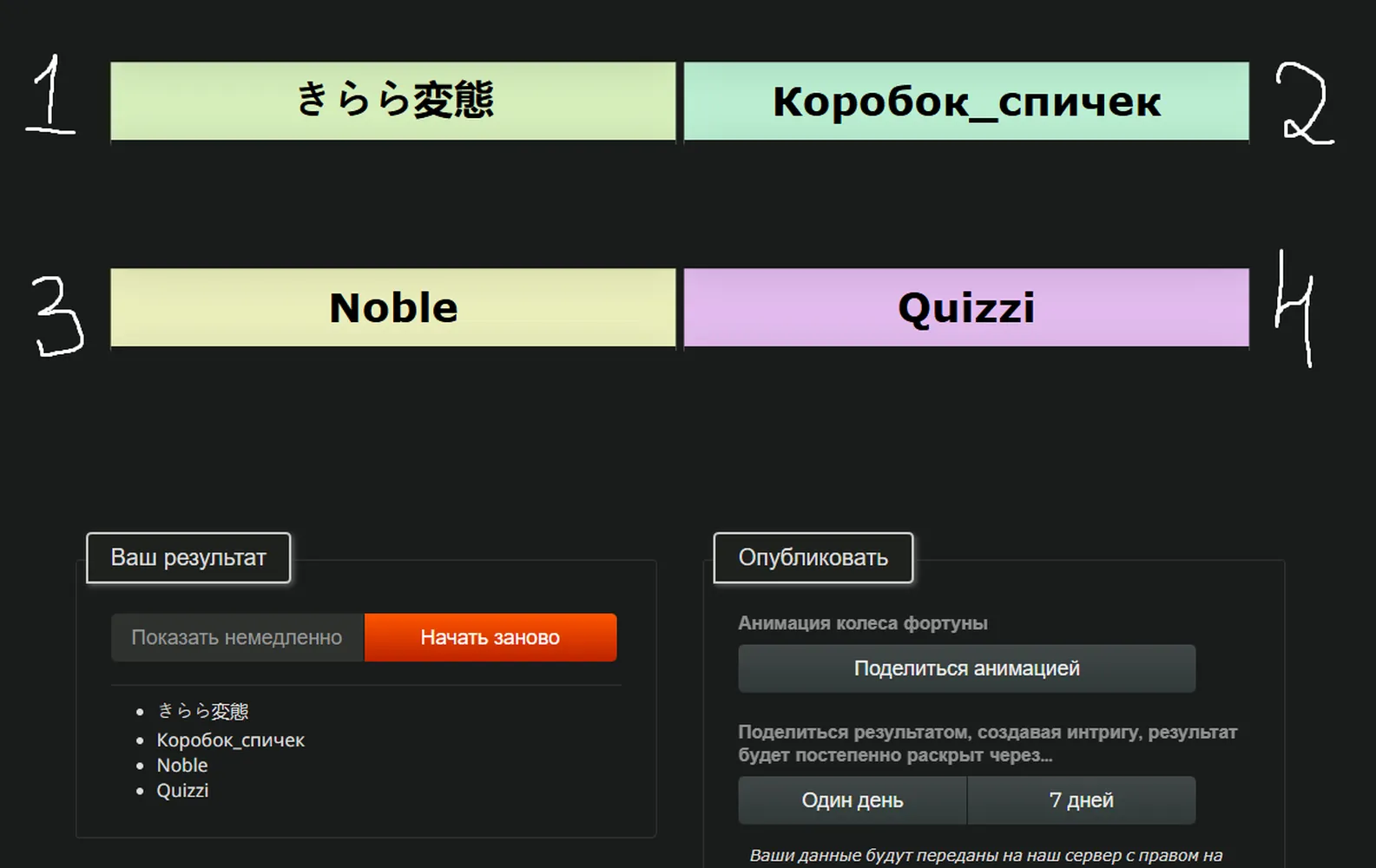Screen dimensions: 1376x868
Task: Open the Ваш результат tab
Action: 188,557
